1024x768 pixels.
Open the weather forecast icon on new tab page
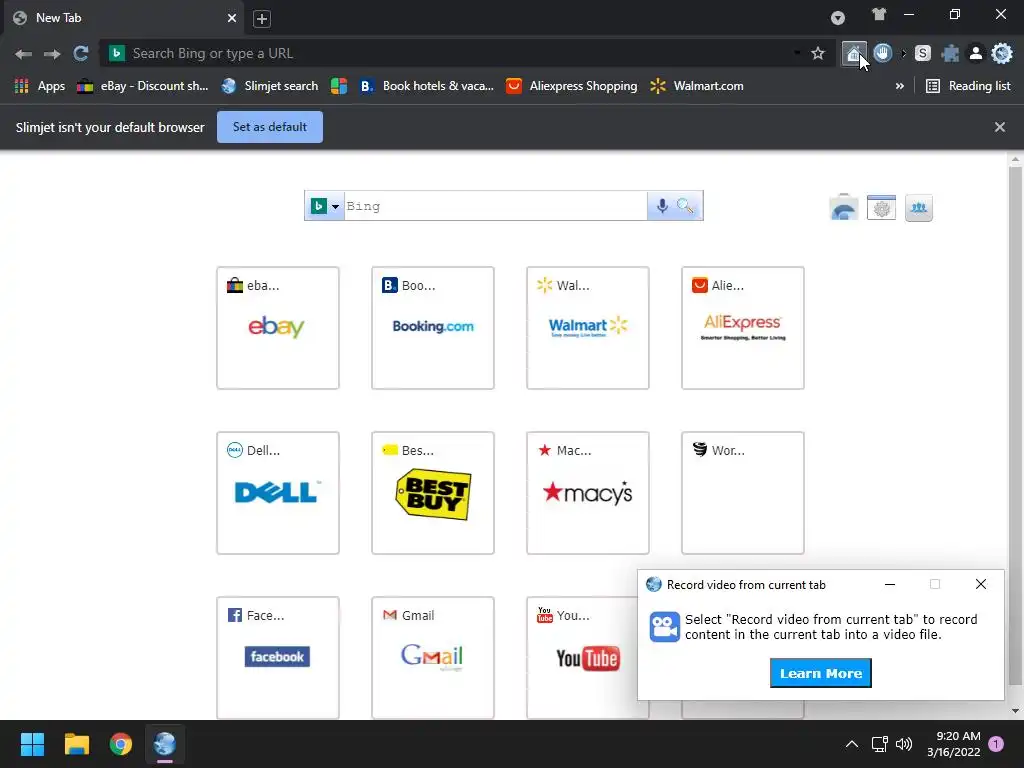[843, 208]
